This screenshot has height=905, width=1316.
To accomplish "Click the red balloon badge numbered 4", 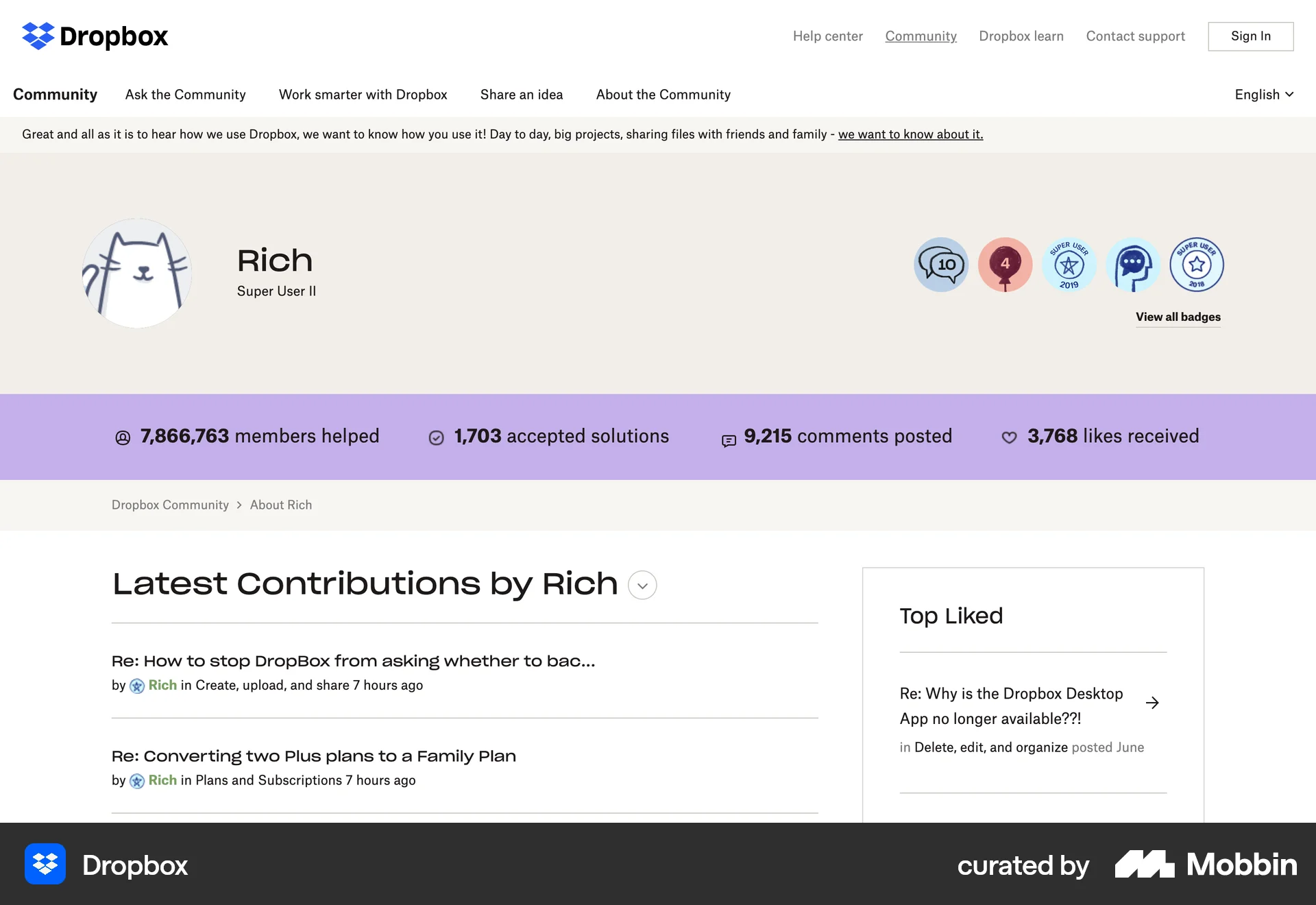I will (1005, 265).
